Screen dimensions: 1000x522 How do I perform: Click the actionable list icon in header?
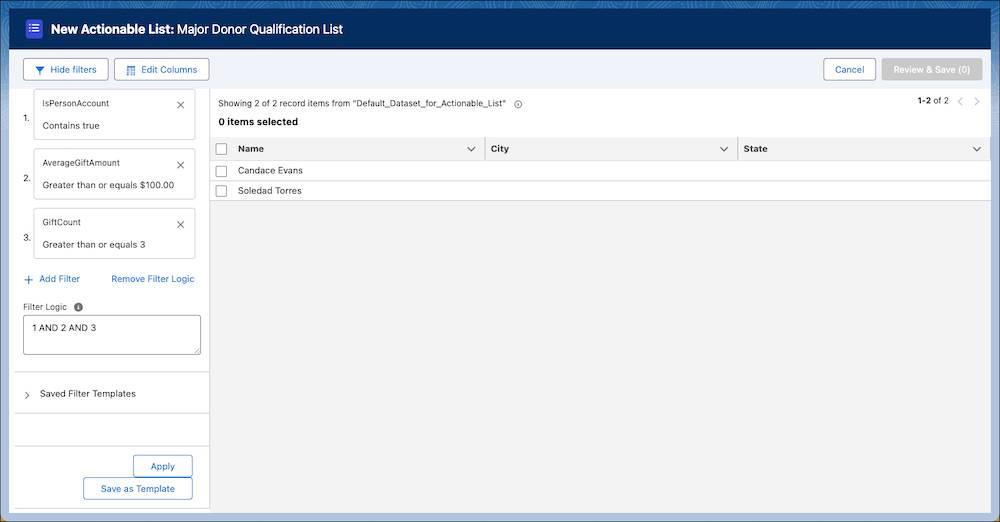(34, 29)
